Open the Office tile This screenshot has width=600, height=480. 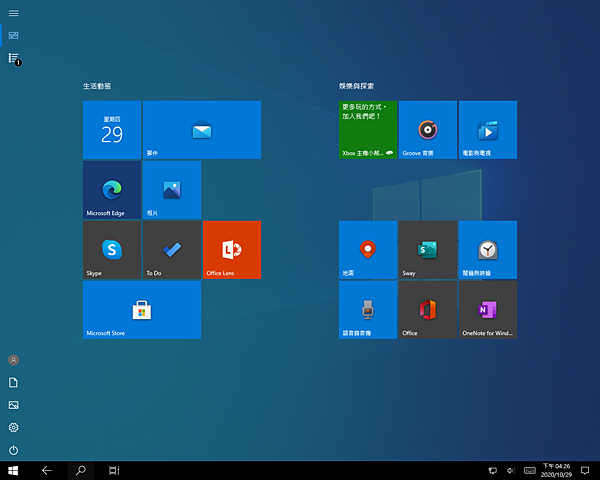pos(428,310)
